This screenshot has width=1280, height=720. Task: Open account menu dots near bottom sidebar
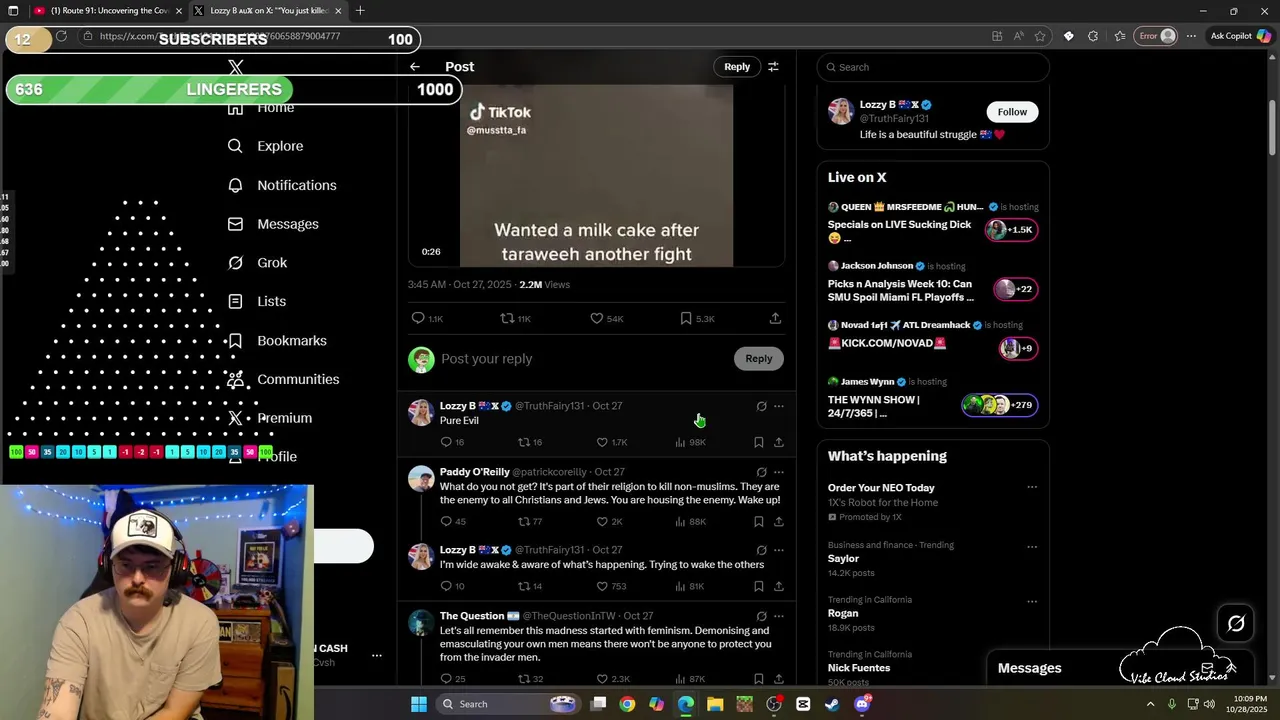(x=377, y=656)
